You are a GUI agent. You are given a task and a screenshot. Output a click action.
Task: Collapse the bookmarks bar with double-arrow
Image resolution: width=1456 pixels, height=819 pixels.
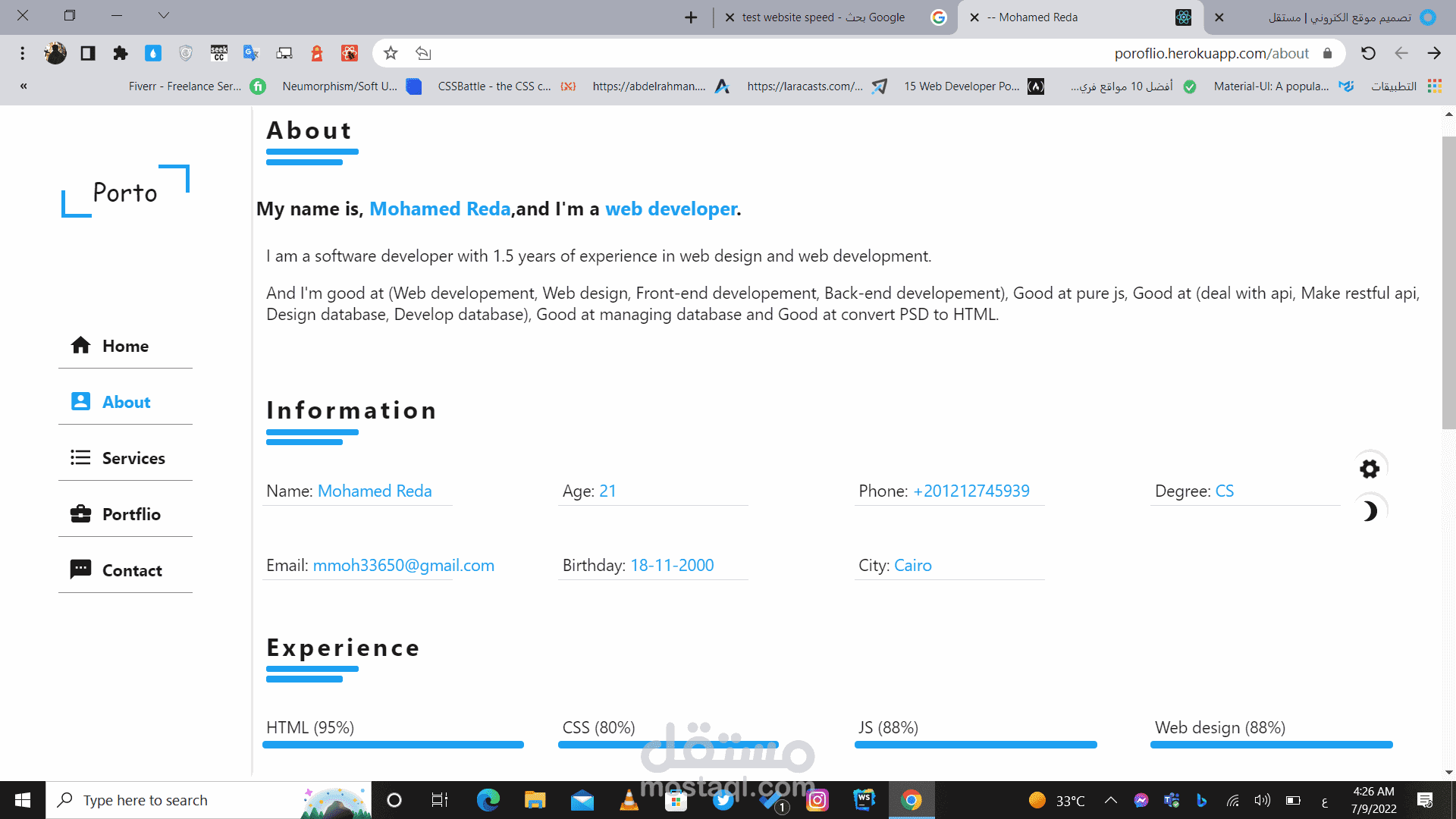tap(24, 86)
